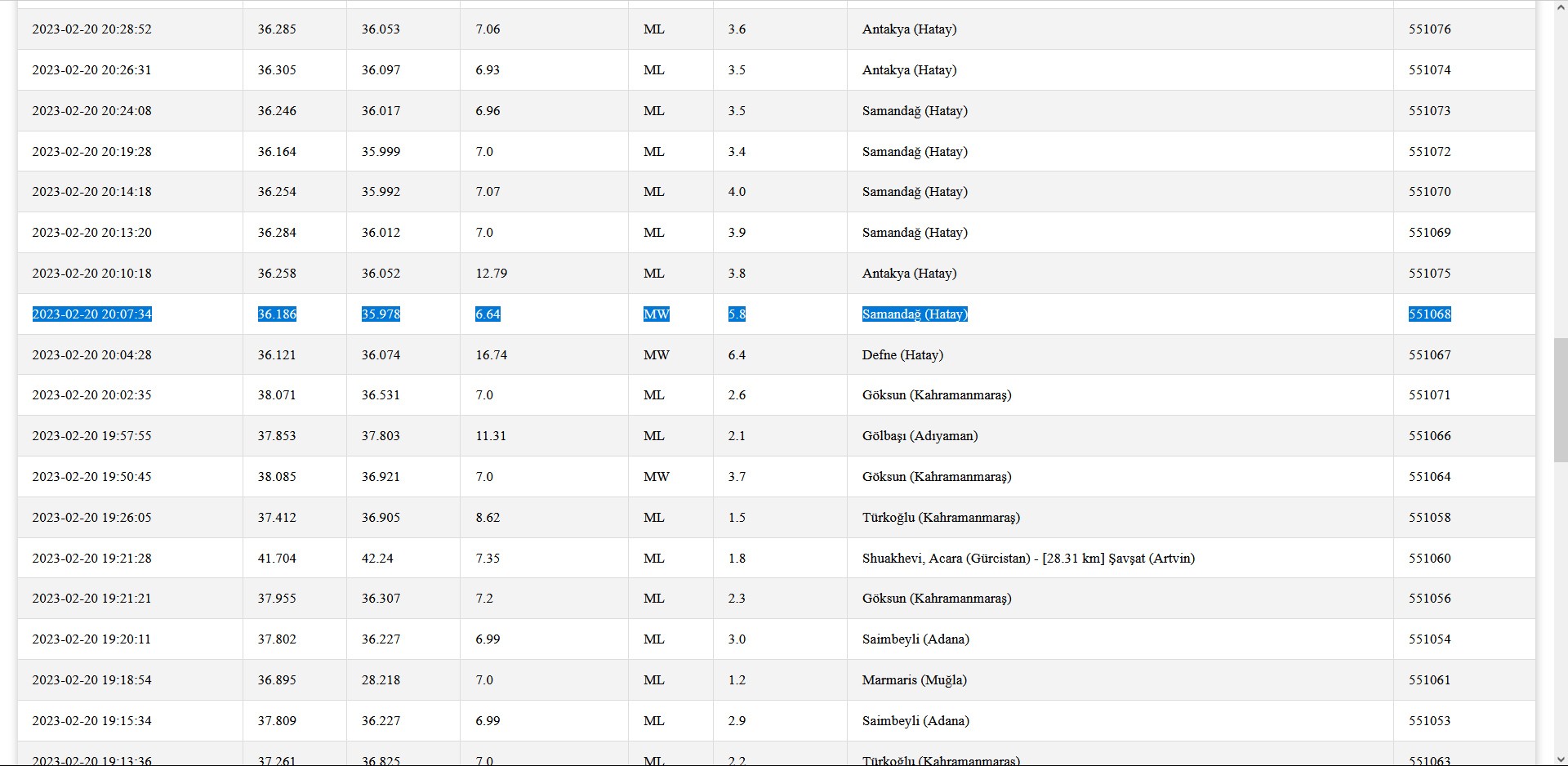This screenshot has height=766, width=1568.
Task: Click depth value 16.74
Action: 492,355
